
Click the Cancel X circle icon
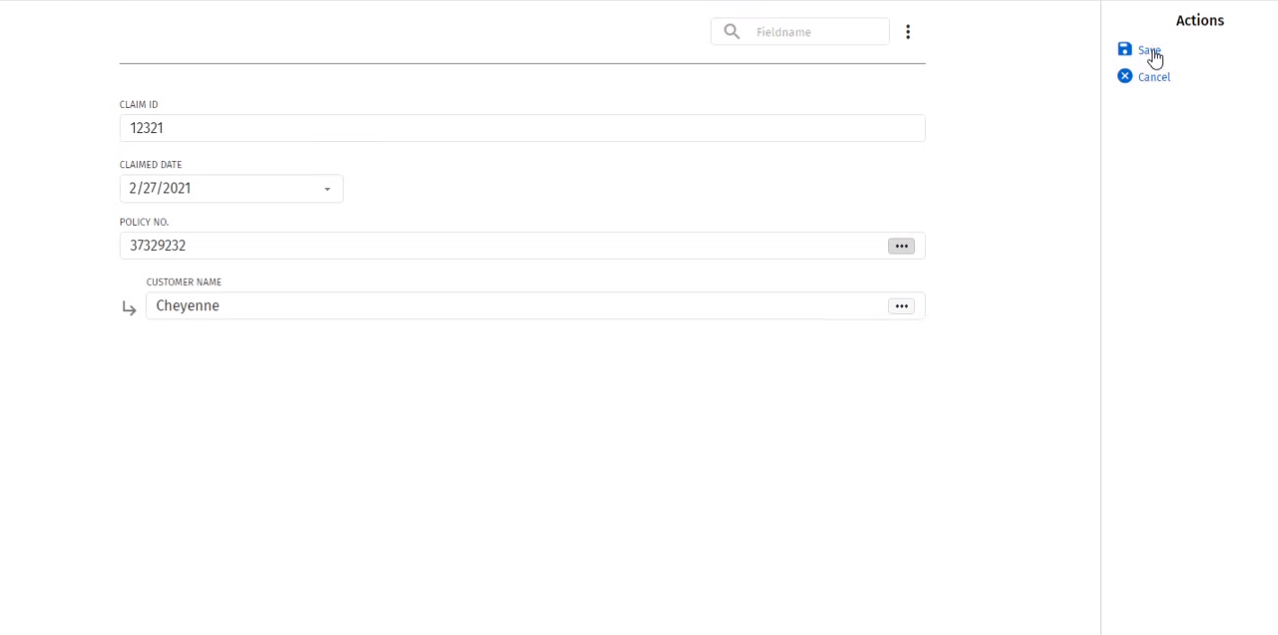coord(1125,77)
